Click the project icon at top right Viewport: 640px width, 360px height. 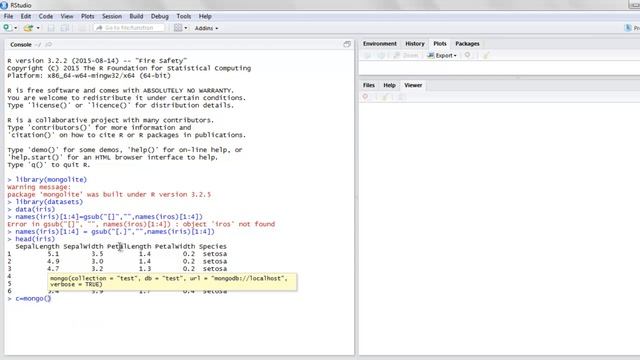pyautogui.click(x=628, y=28)
